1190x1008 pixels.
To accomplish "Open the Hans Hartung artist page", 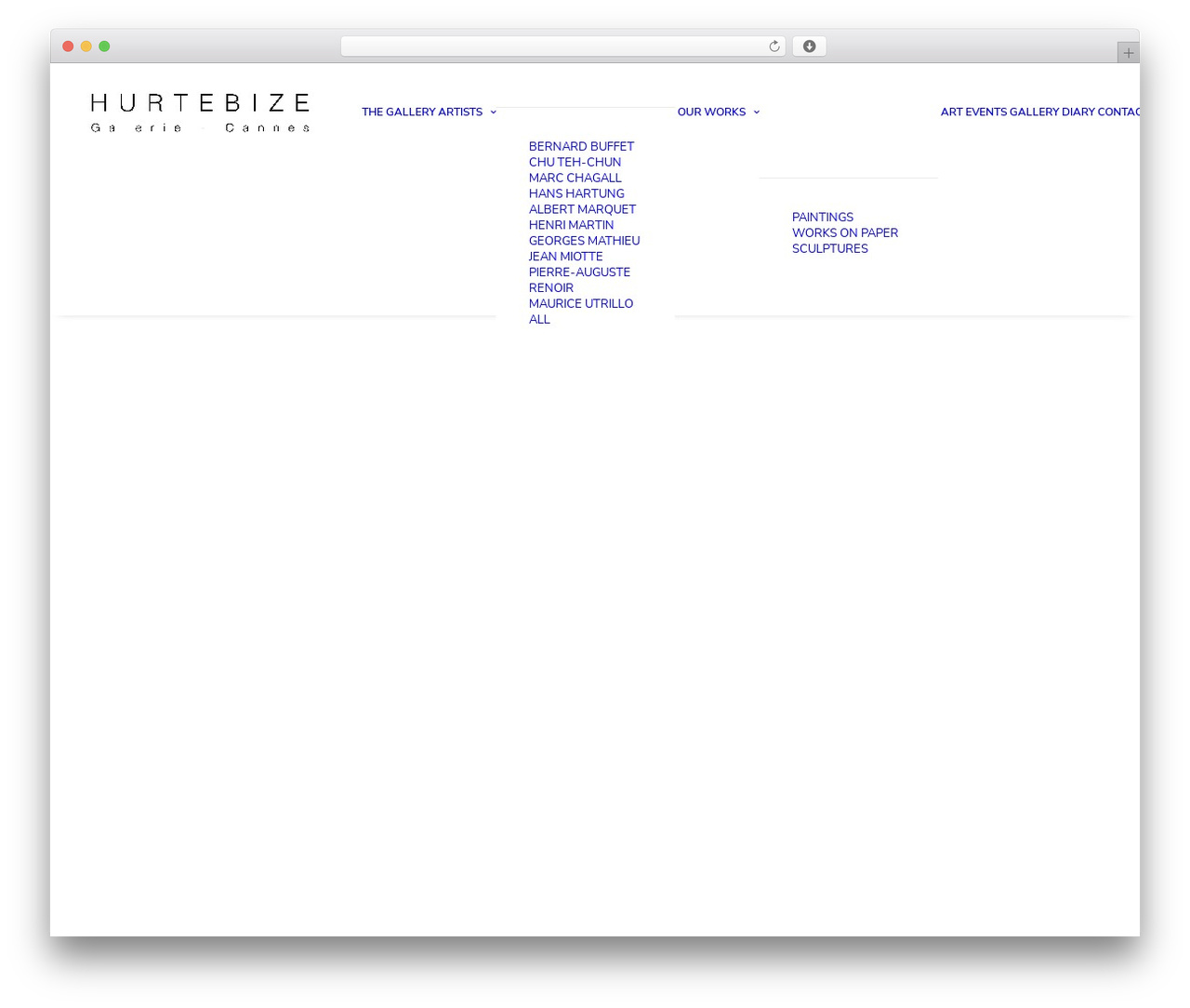I will 576,193.
